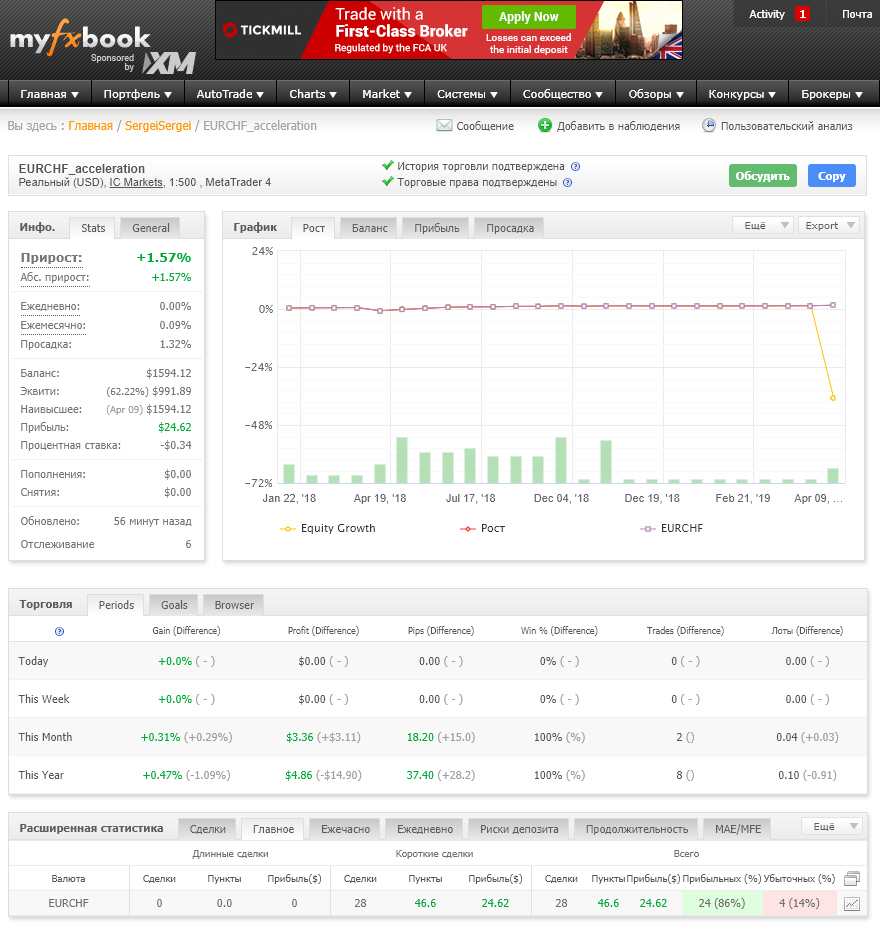
Task: Open the MAE/MFE tab
Action: coord(738,829)
